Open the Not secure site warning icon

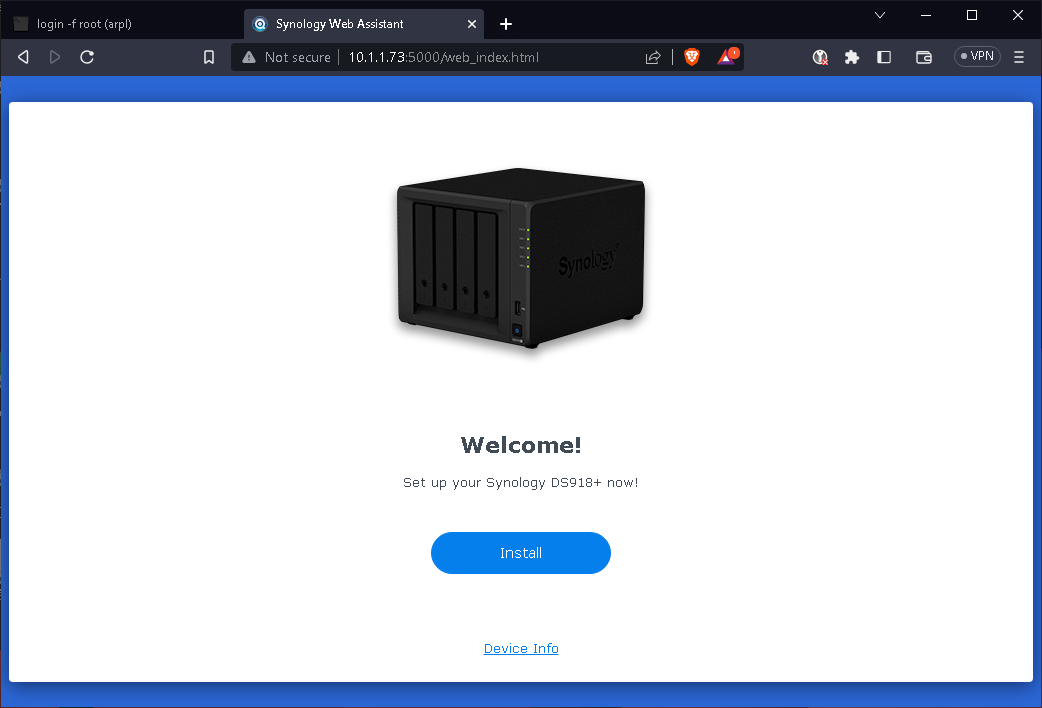[249, 57]
